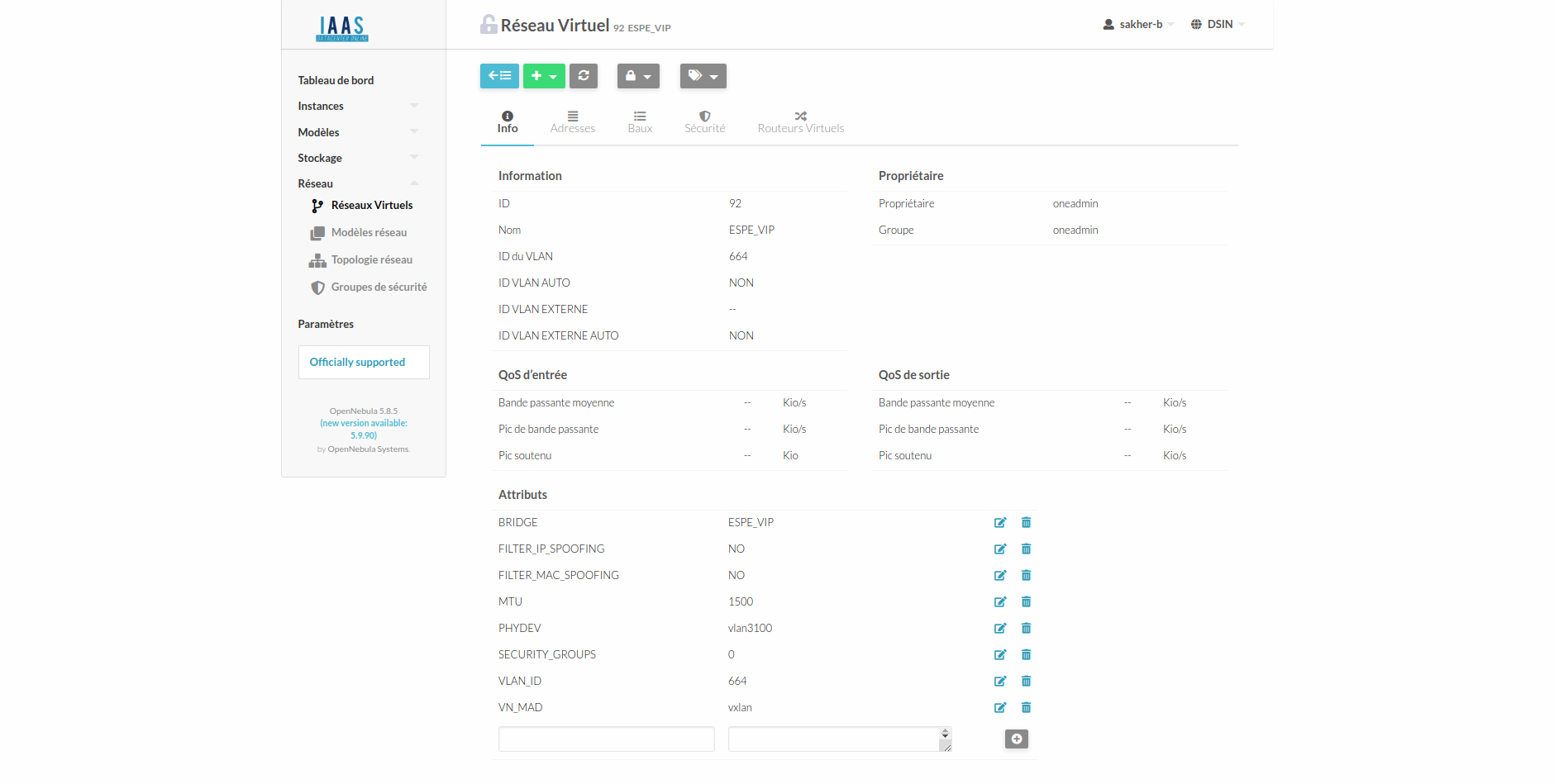
Task: Open the Sécurité tab
Action: click(704, 122)
